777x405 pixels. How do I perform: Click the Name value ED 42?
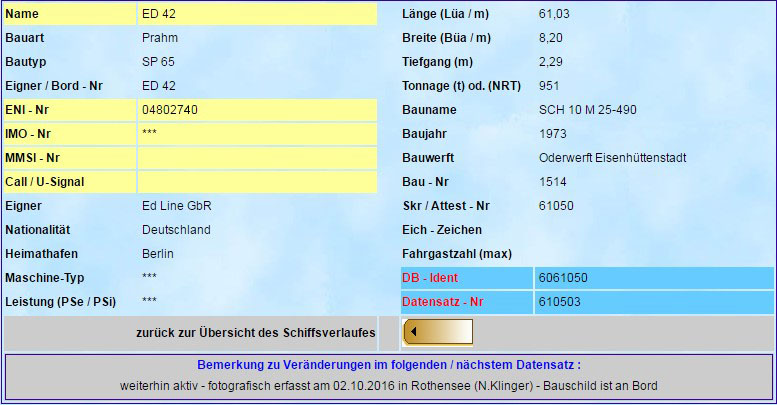pyautogui.click(x=159, y=14)
